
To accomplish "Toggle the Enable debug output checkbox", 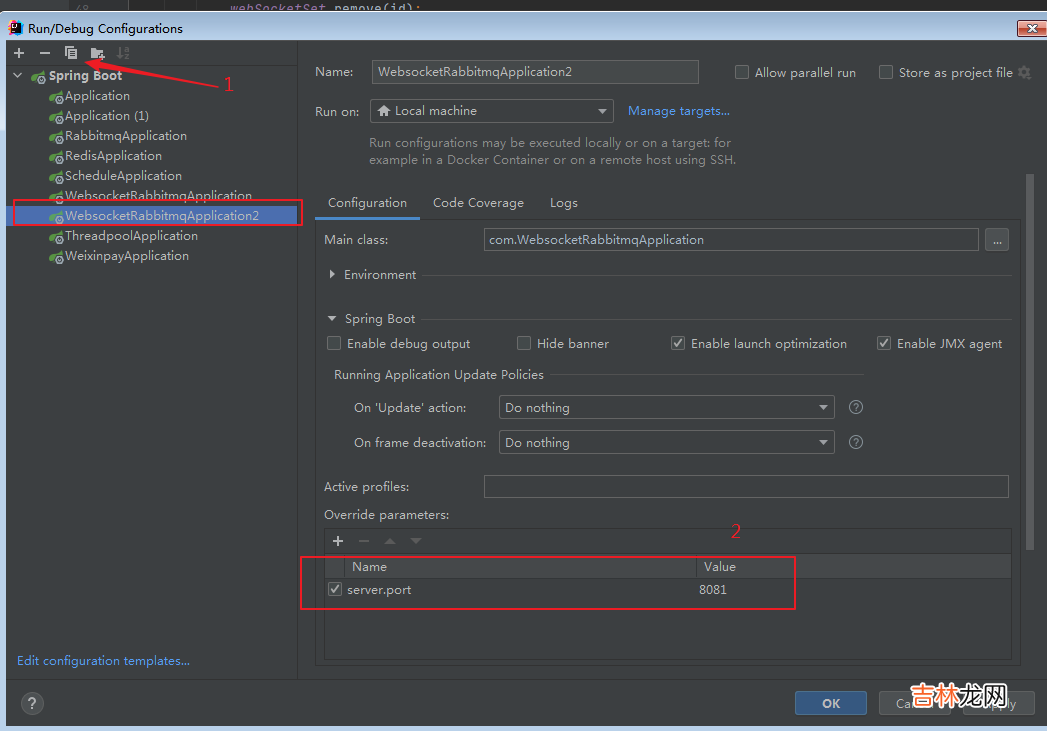I will coord(334,344).
